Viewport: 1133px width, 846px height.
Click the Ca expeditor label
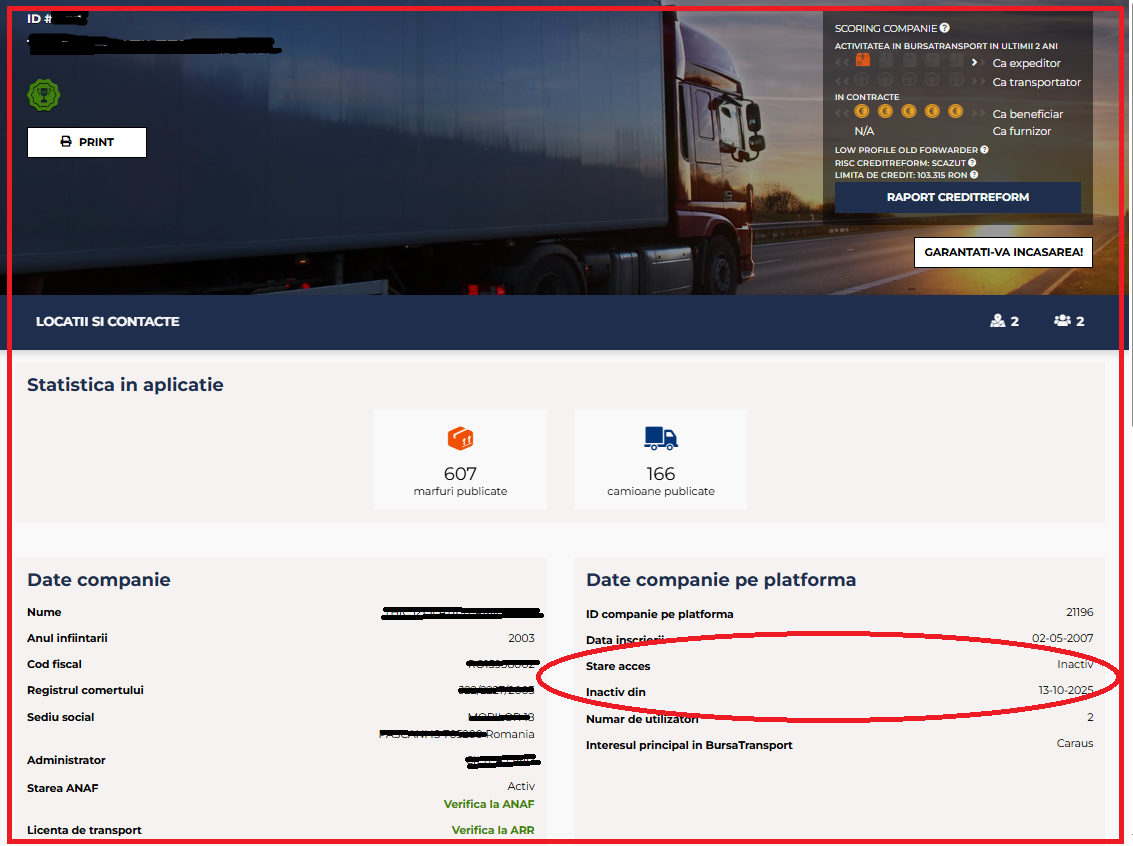[1026, 63]
